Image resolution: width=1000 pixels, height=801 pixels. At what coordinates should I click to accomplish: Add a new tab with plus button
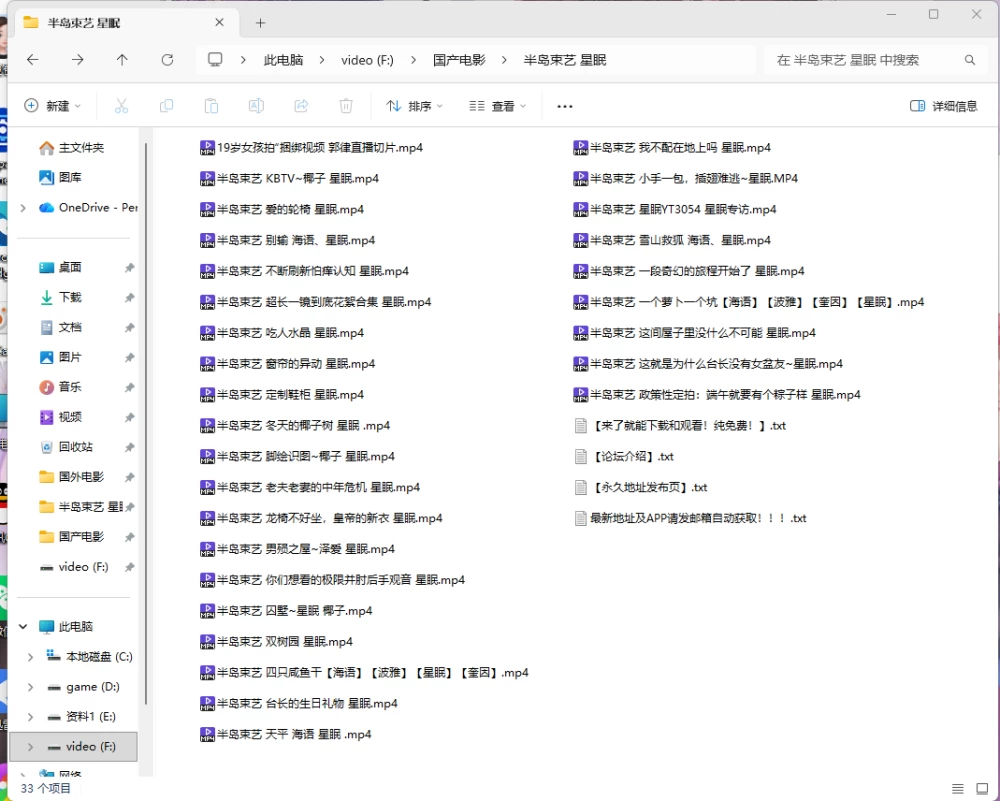(260, 23)
